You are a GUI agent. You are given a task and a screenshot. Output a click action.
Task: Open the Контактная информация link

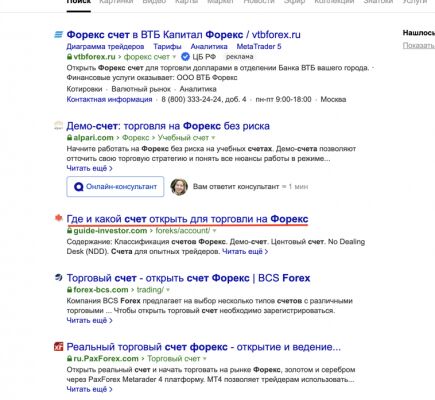109,99
